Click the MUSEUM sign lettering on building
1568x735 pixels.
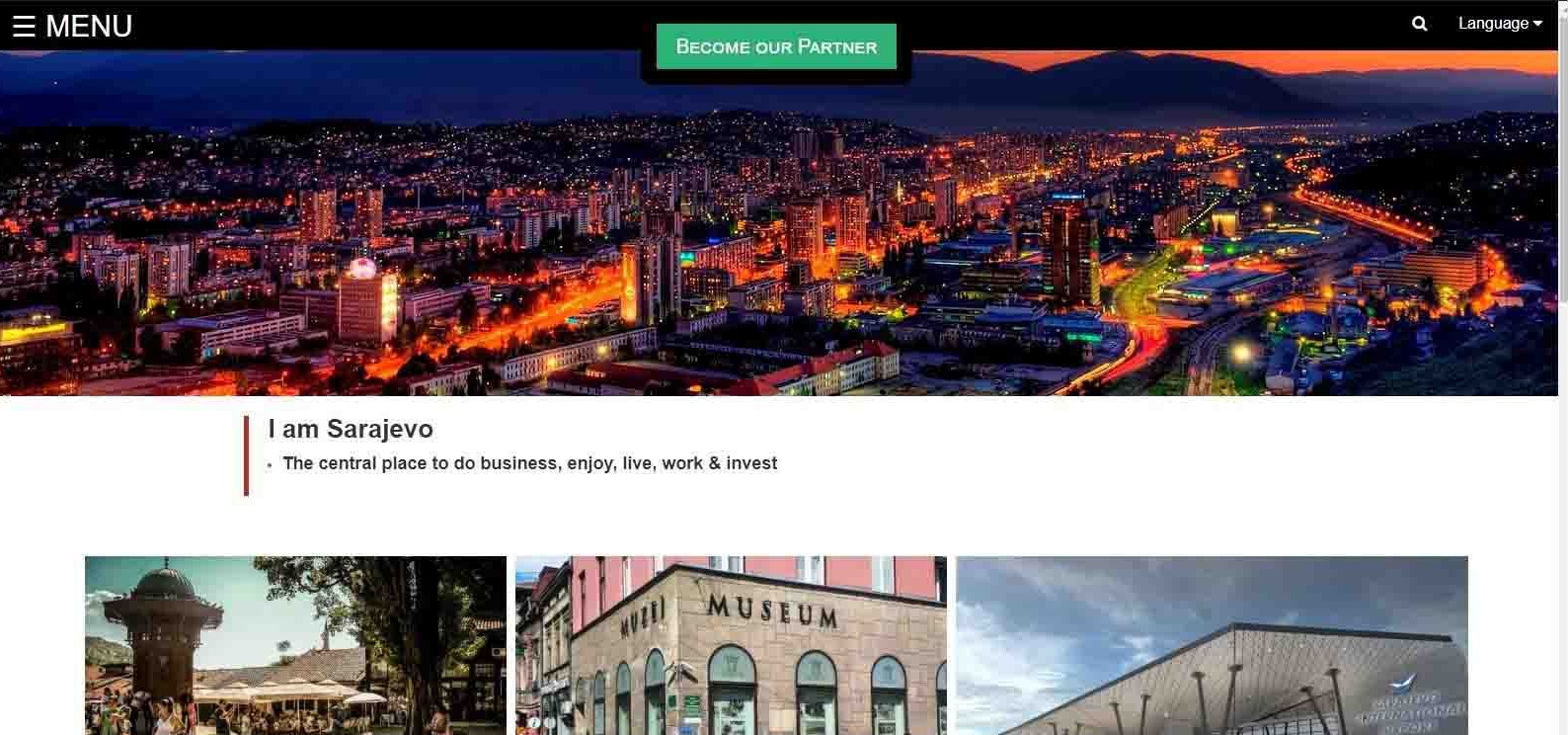point(772,611)
